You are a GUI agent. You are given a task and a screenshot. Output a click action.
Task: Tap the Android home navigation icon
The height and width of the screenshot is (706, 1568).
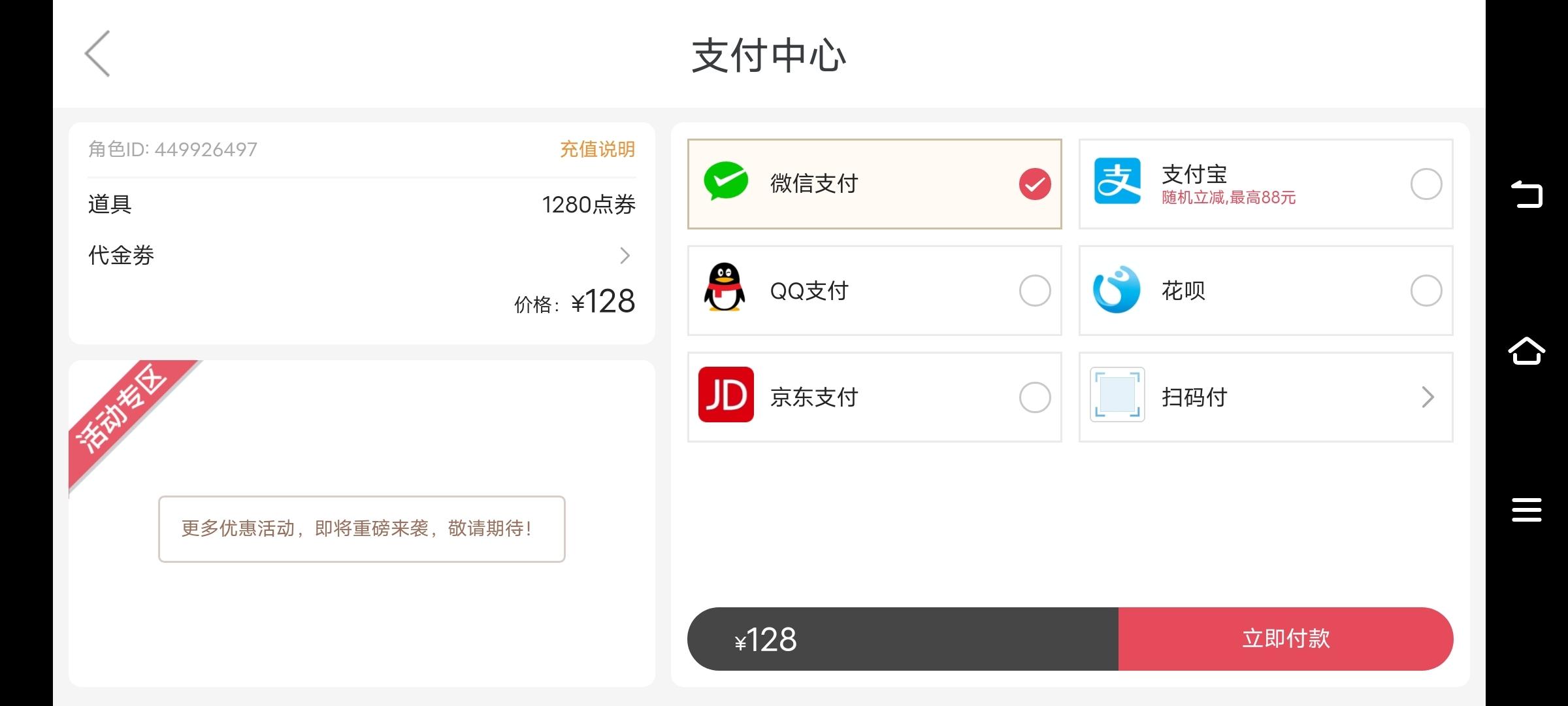tap(1526, 351)
